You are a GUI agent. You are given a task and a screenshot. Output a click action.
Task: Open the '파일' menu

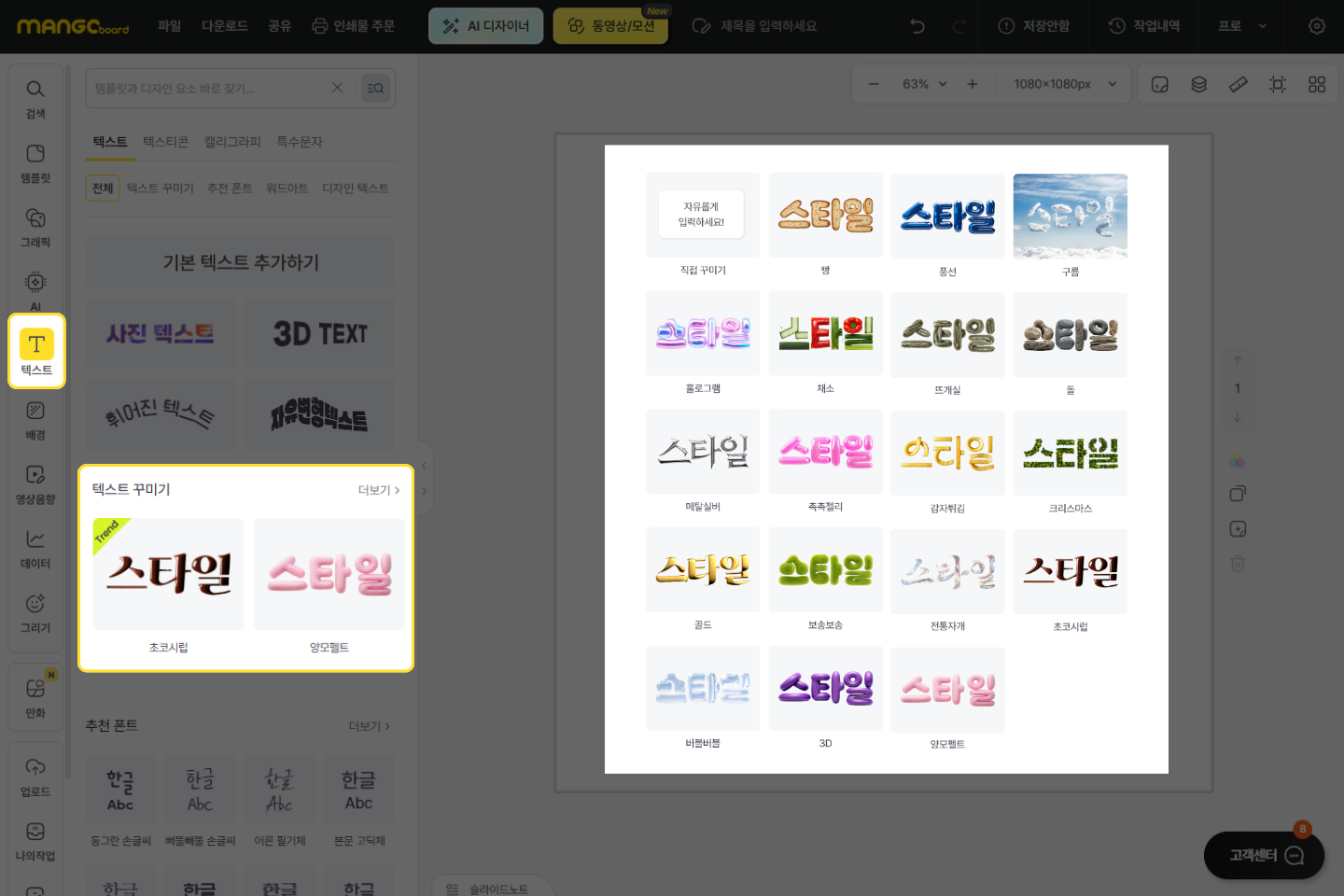coord(169,26)
